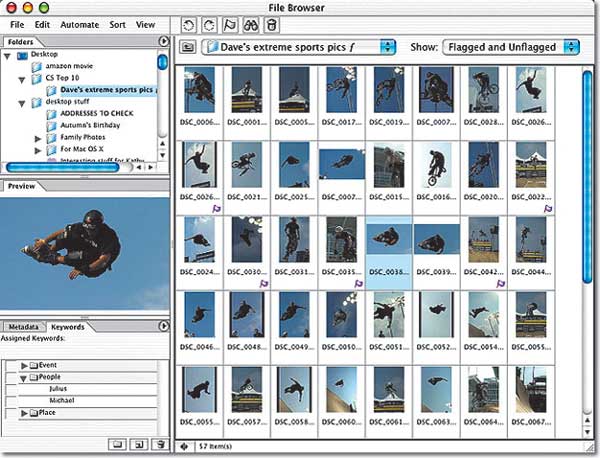Select the Keywords tab

click(68, 327)
